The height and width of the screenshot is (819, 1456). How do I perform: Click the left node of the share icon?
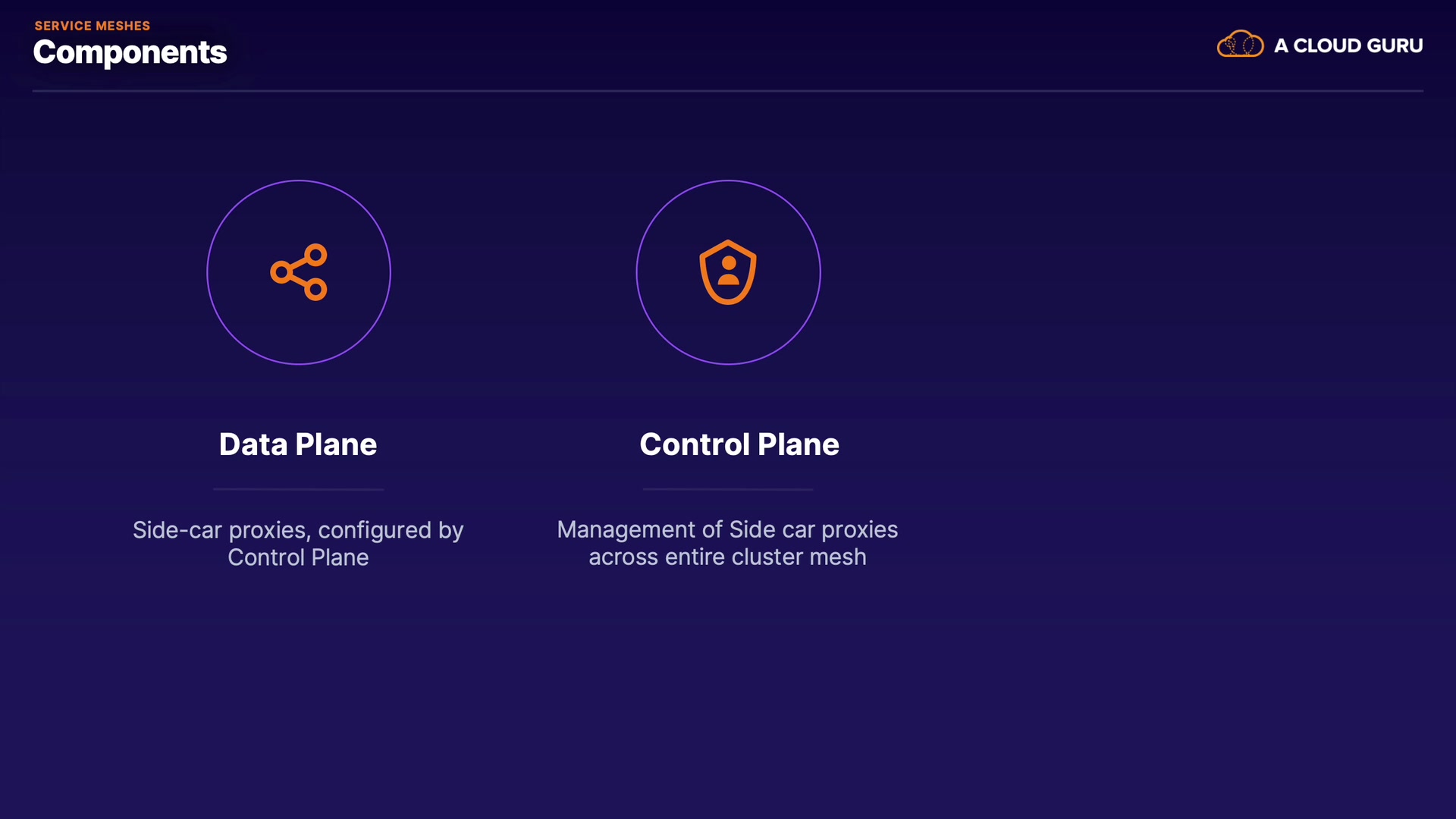click(x=281, y=272)
